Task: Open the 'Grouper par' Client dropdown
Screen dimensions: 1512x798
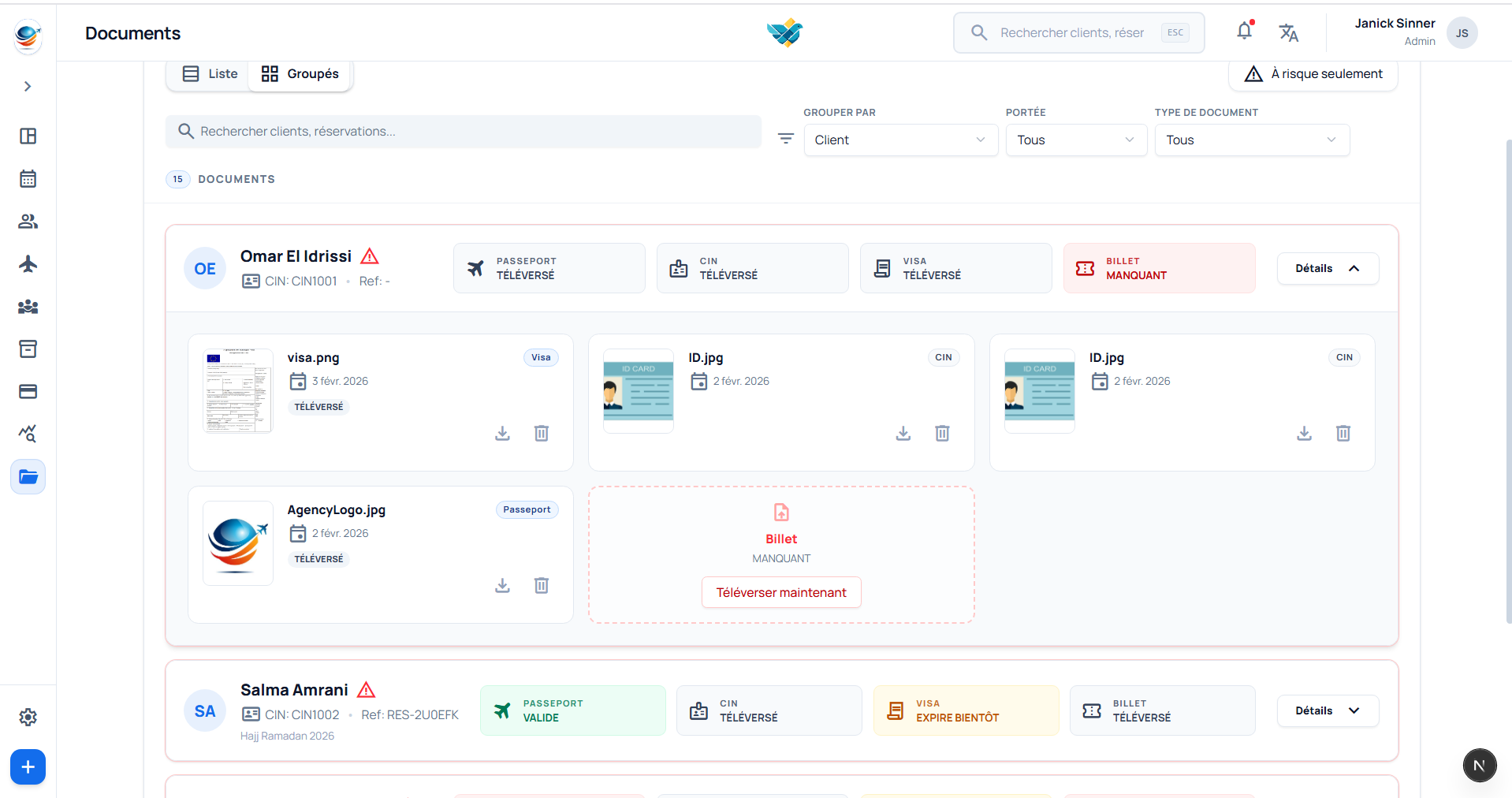Action: click(900, 140)
